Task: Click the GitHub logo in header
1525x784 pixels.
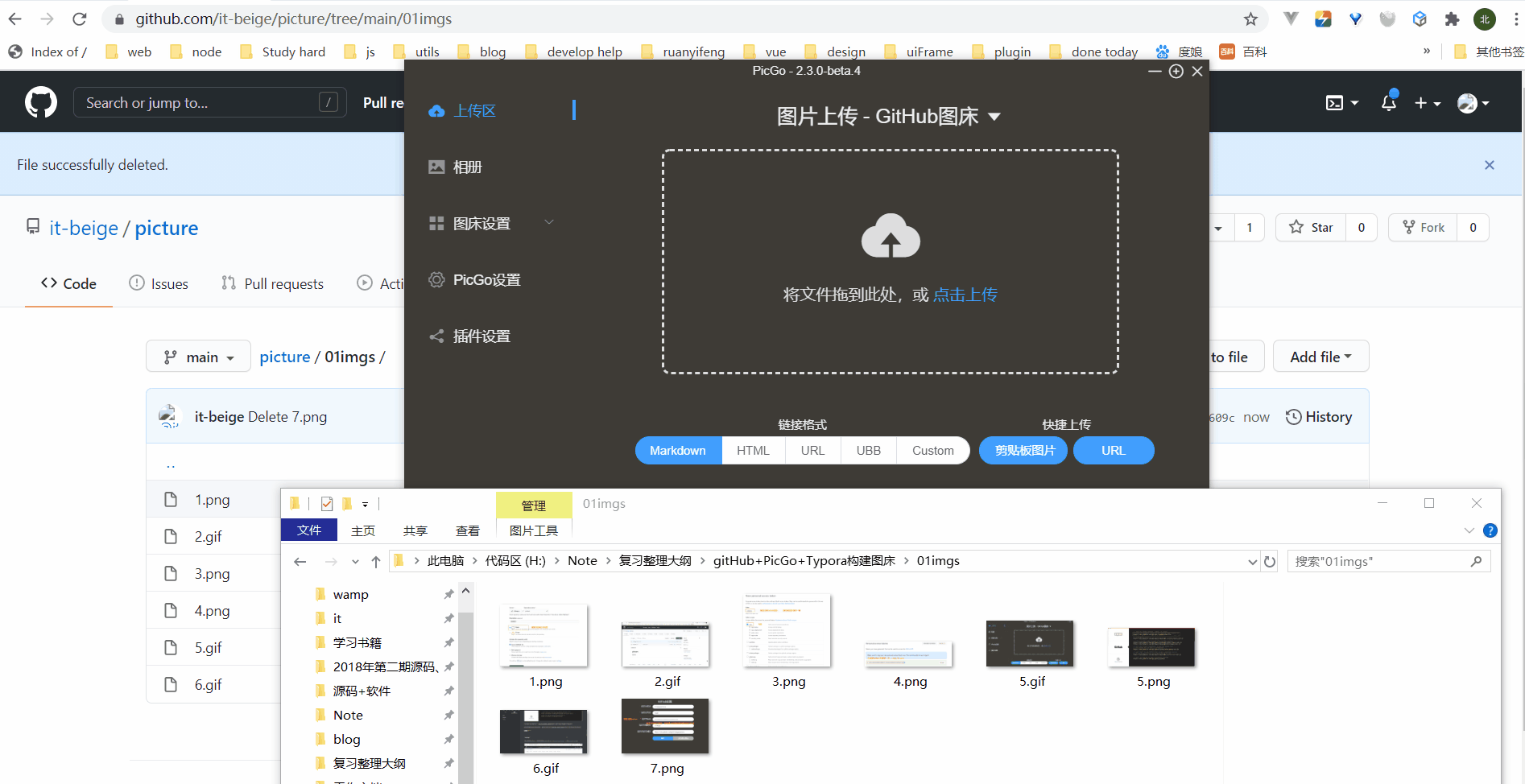Action: (41, 102)
